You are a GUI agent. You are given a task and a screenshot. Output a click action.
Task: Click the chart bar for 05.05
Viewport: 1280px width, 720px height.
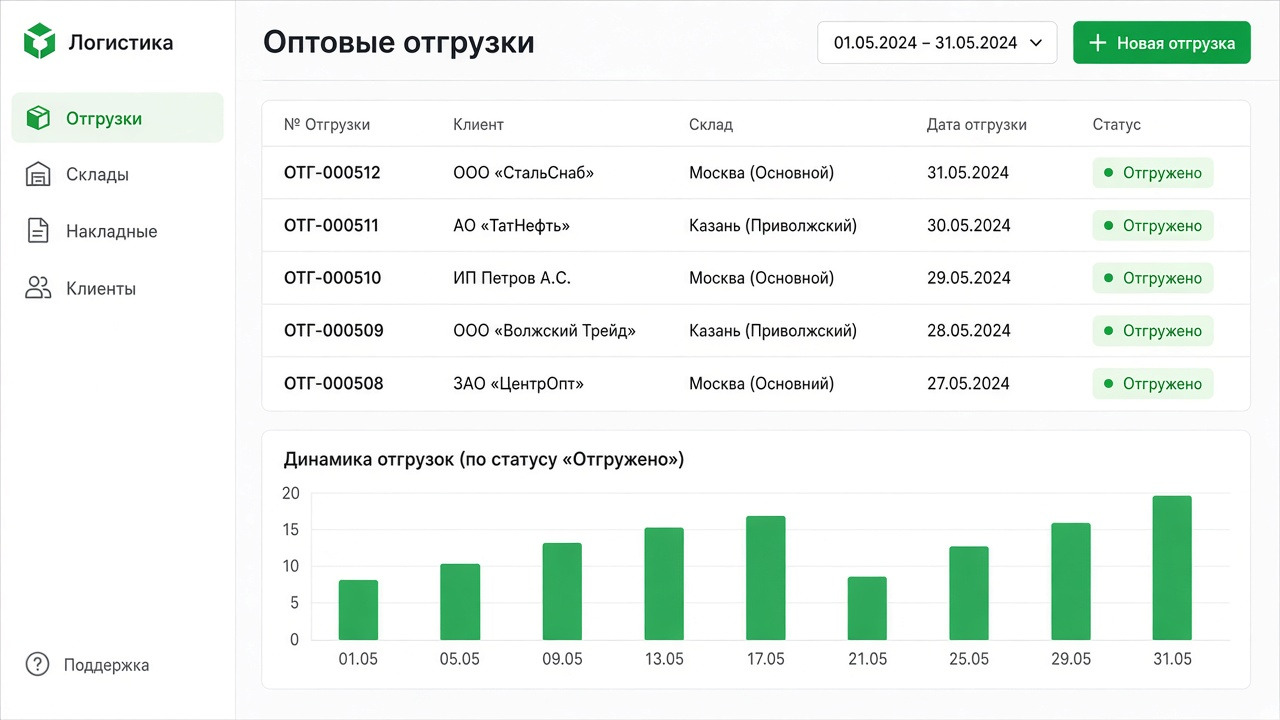coord(460,602)
